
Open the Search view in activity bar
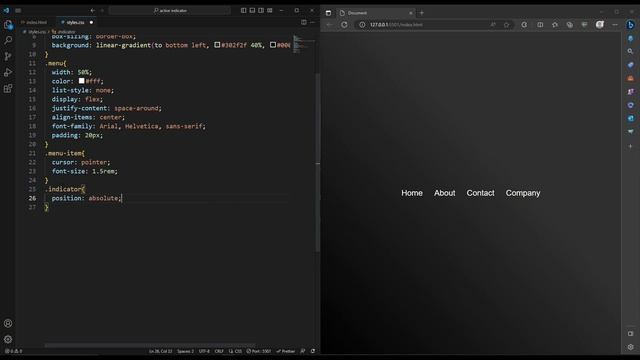point(8,40)
